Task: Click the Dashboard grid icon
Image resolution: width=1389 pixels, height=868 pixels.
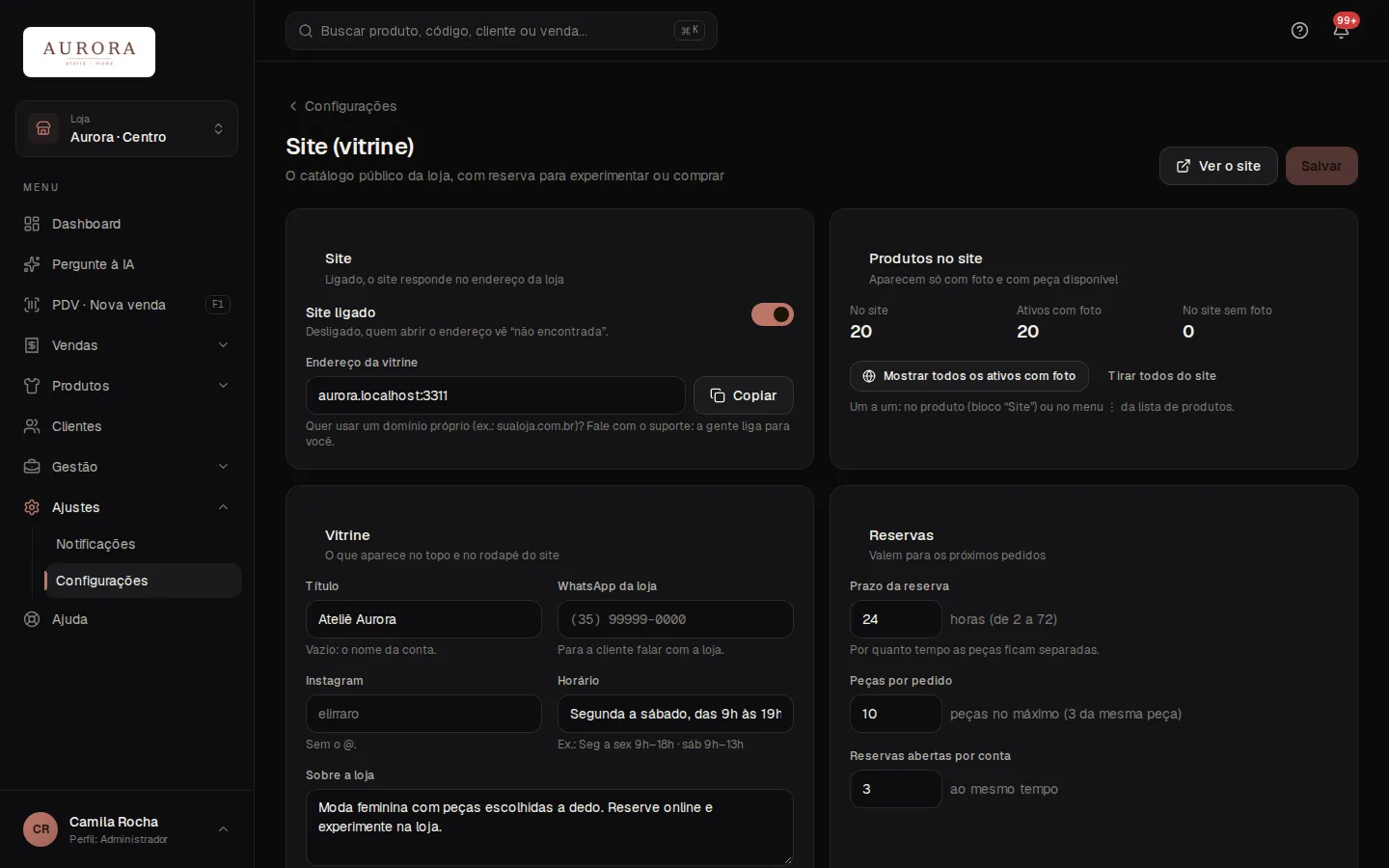Action: (x=32, y=224)
